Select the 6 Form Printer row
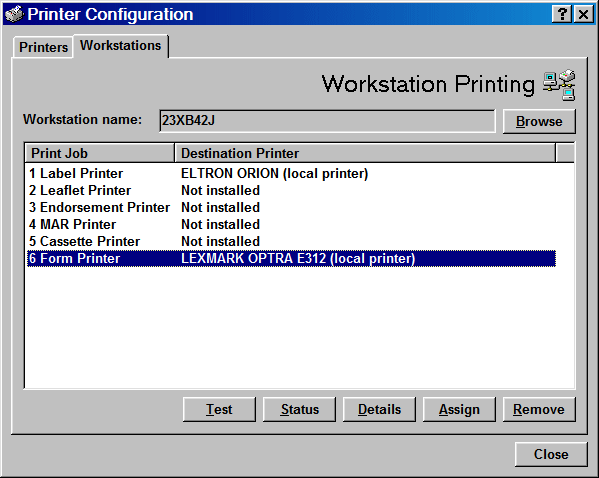Viewport: 599px width, 478px height. coord(291,258)
